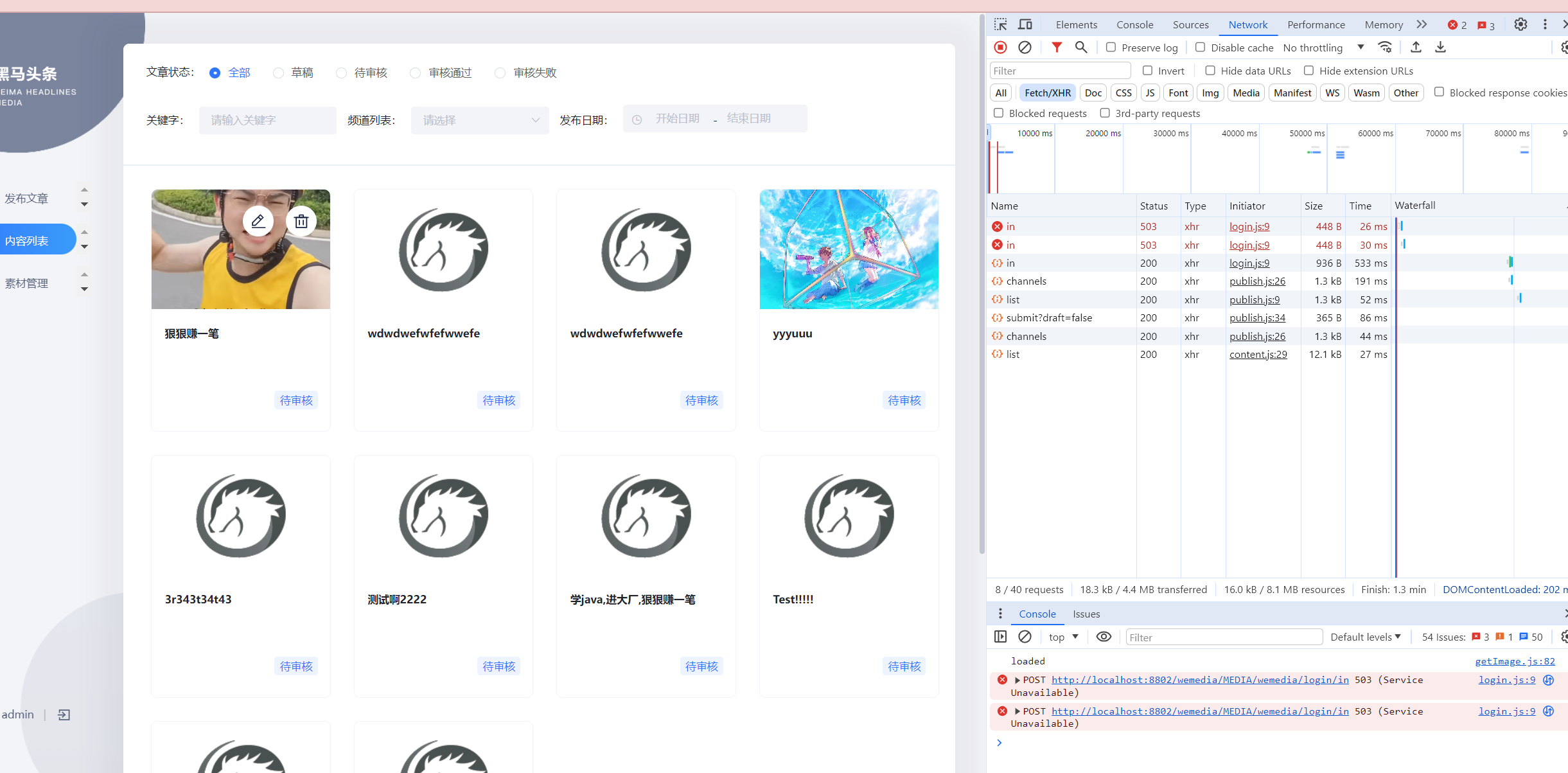Toggle device toolbar icon in DevTools
This screenshot has width=1568, height=773.
point(1025,24)
